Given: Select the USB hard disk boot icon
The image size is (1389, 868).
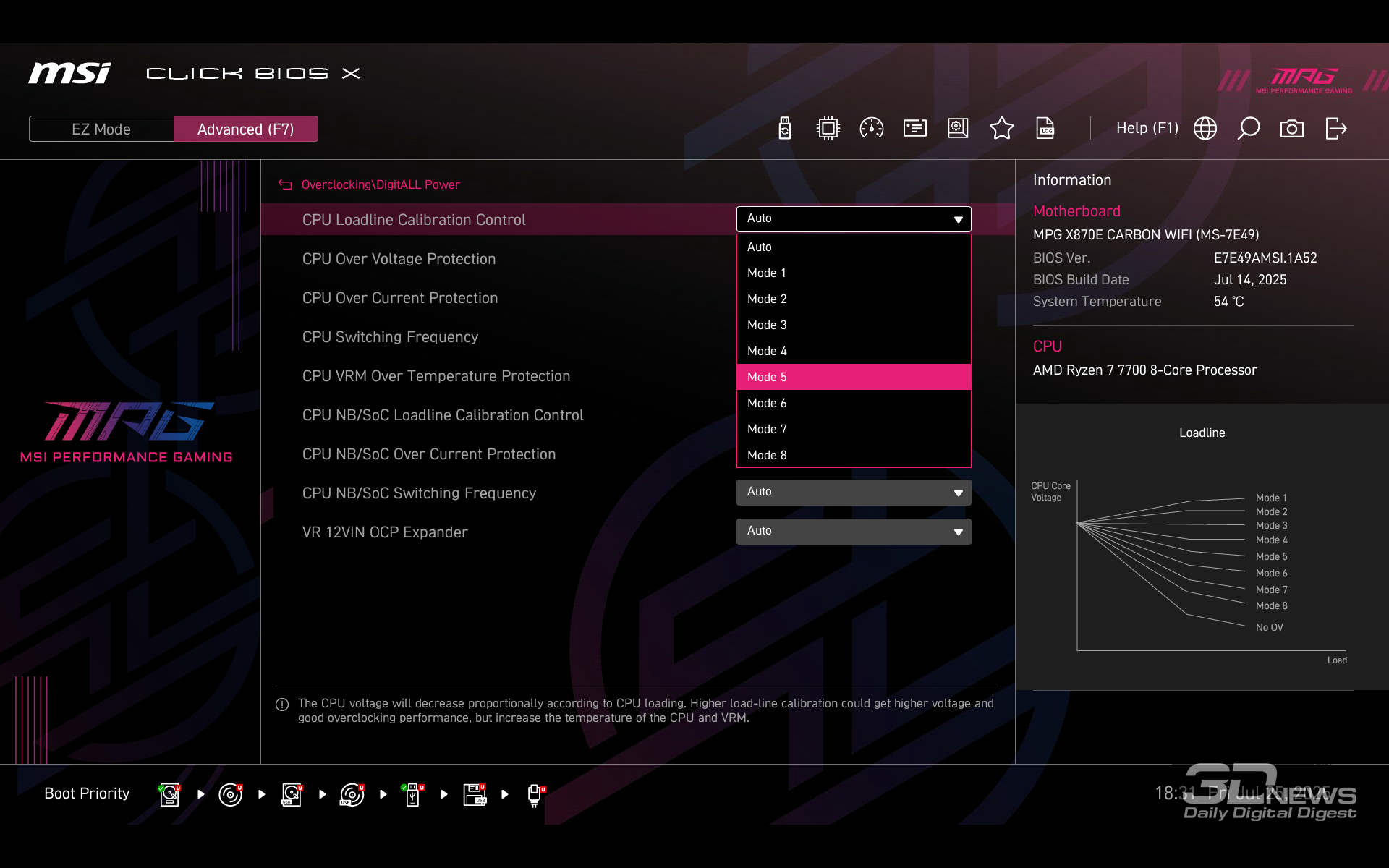Looking at the screenshot, I should click(292, 794).
